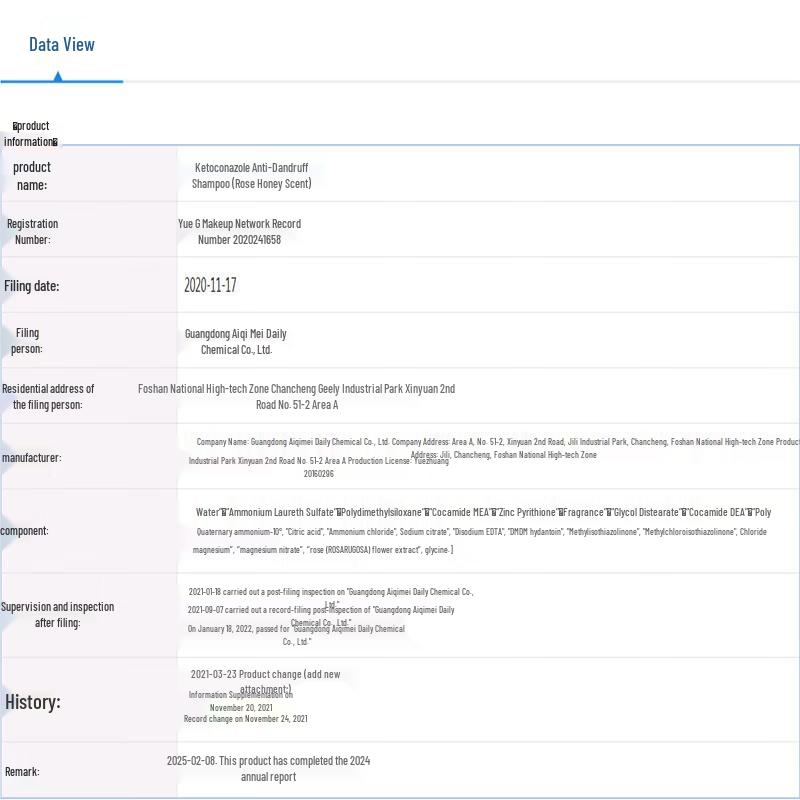This screenshot has width=800, height=800.
Task: Click the Filing person label
Action: click(27, 341)
